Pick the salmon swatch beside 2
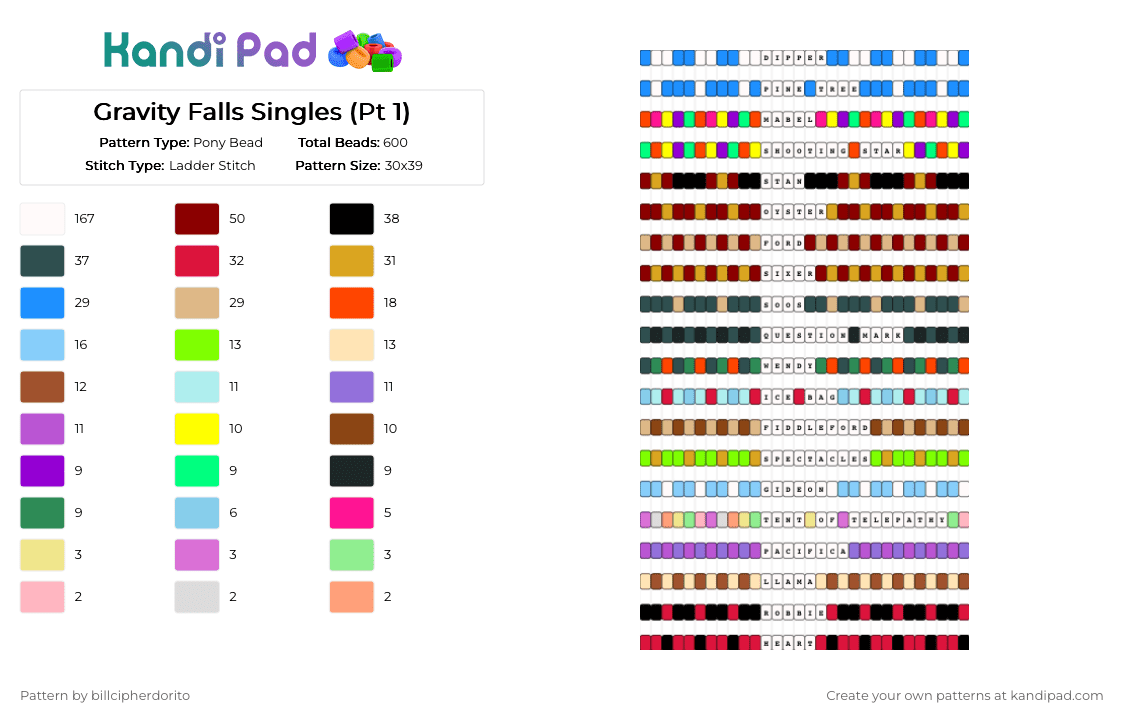 click(x=351, y=597)
